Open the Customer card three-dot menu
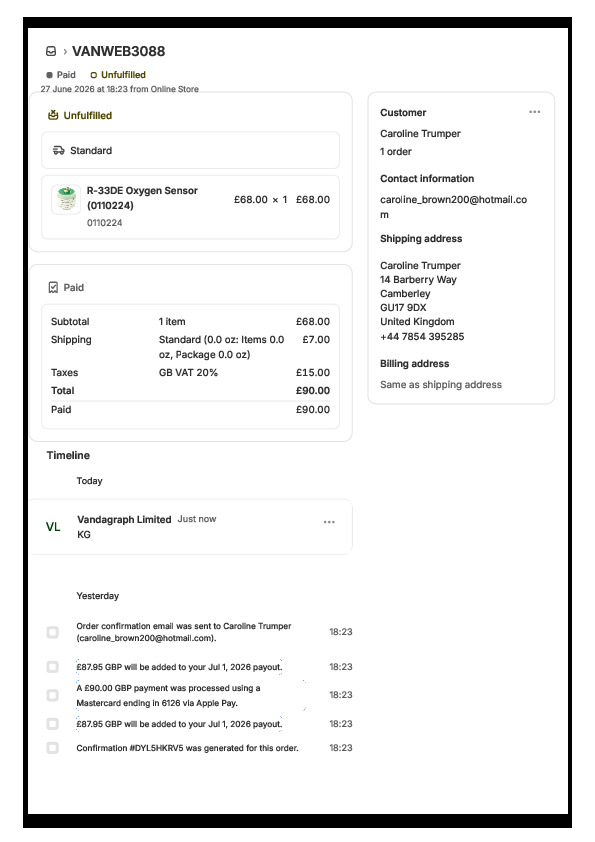The width and height of the screenshot is (595, 842). (x=534, y=112)
